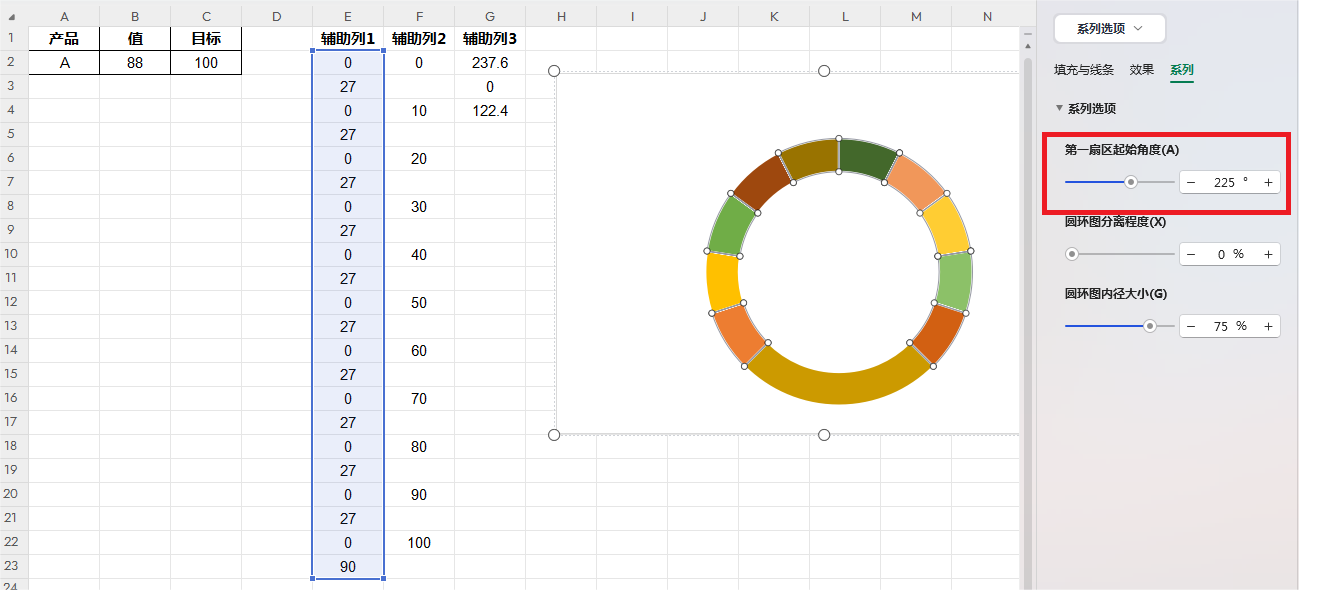The width and height of the screenshot is (1319, 590).
Task: Select row 23 header
Action: 14,567
